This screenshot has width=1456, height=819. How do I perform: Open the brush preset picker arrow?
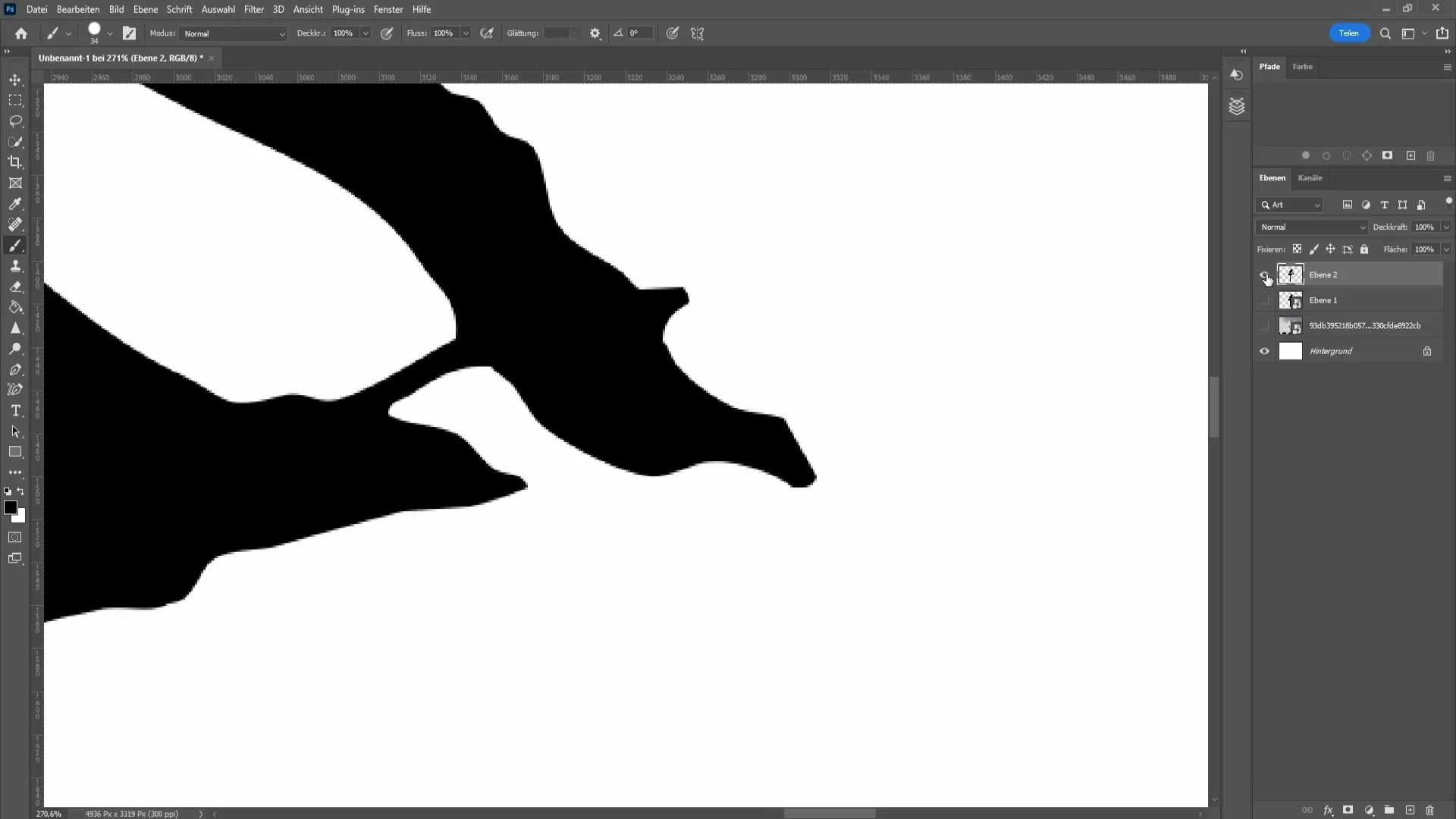(x=110, y=33)
